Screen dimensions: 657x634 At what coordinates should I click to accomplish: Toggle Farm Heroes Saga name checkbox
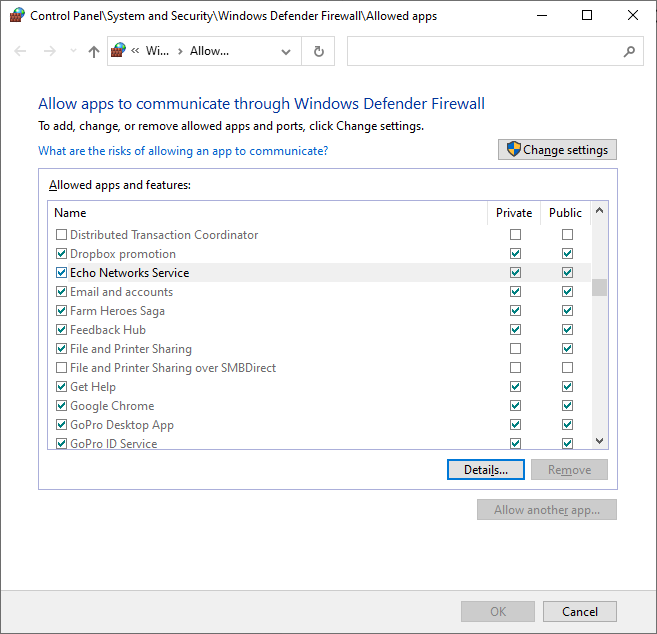61,311
